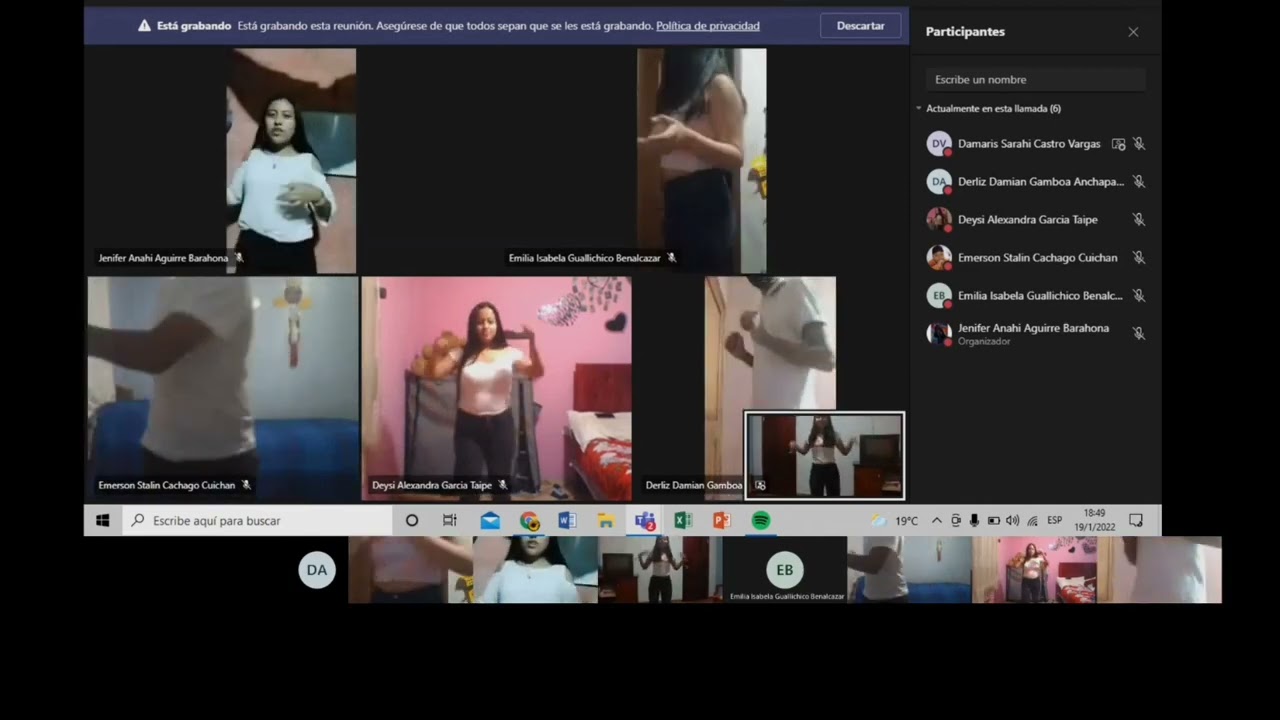The width and height of the screenshot is (1280, 720).
Task: Open Google Chrome from the taskbar
Action: pos(529,521)
